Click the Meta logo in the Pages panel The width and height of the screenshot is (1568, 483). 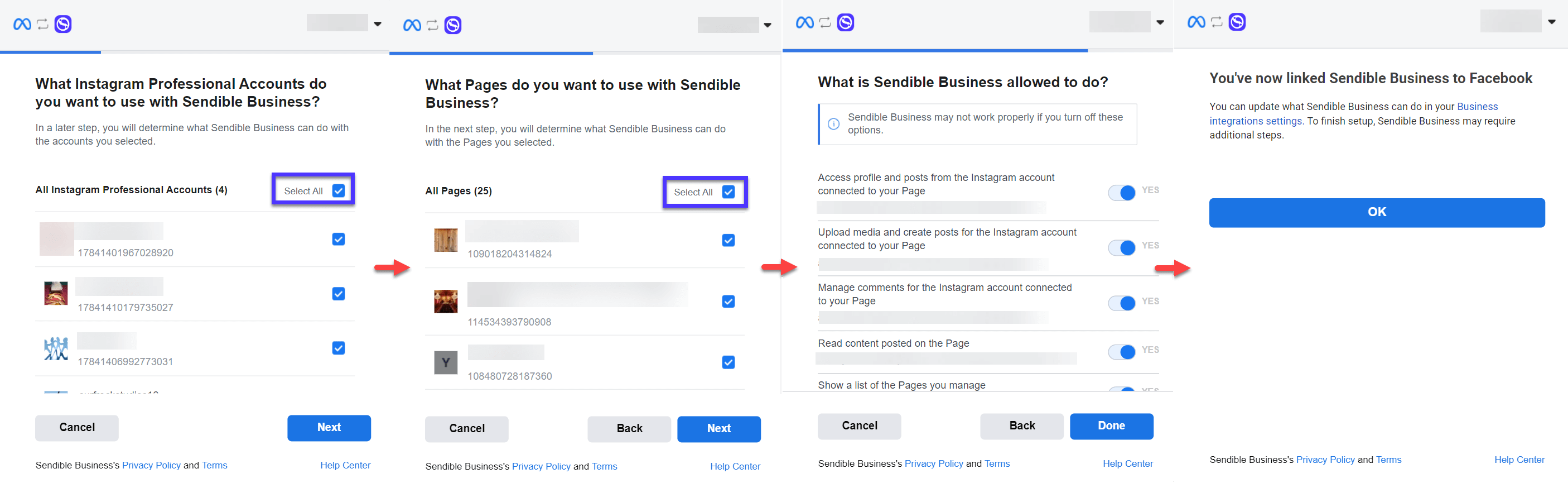[412, 26]
